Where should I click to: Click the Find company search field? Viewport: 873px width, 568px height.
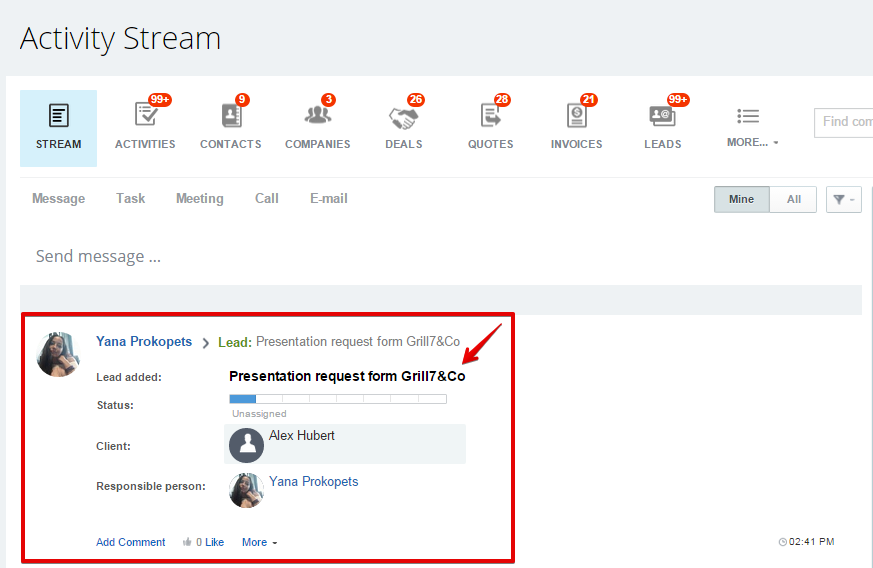coord(844,122)
